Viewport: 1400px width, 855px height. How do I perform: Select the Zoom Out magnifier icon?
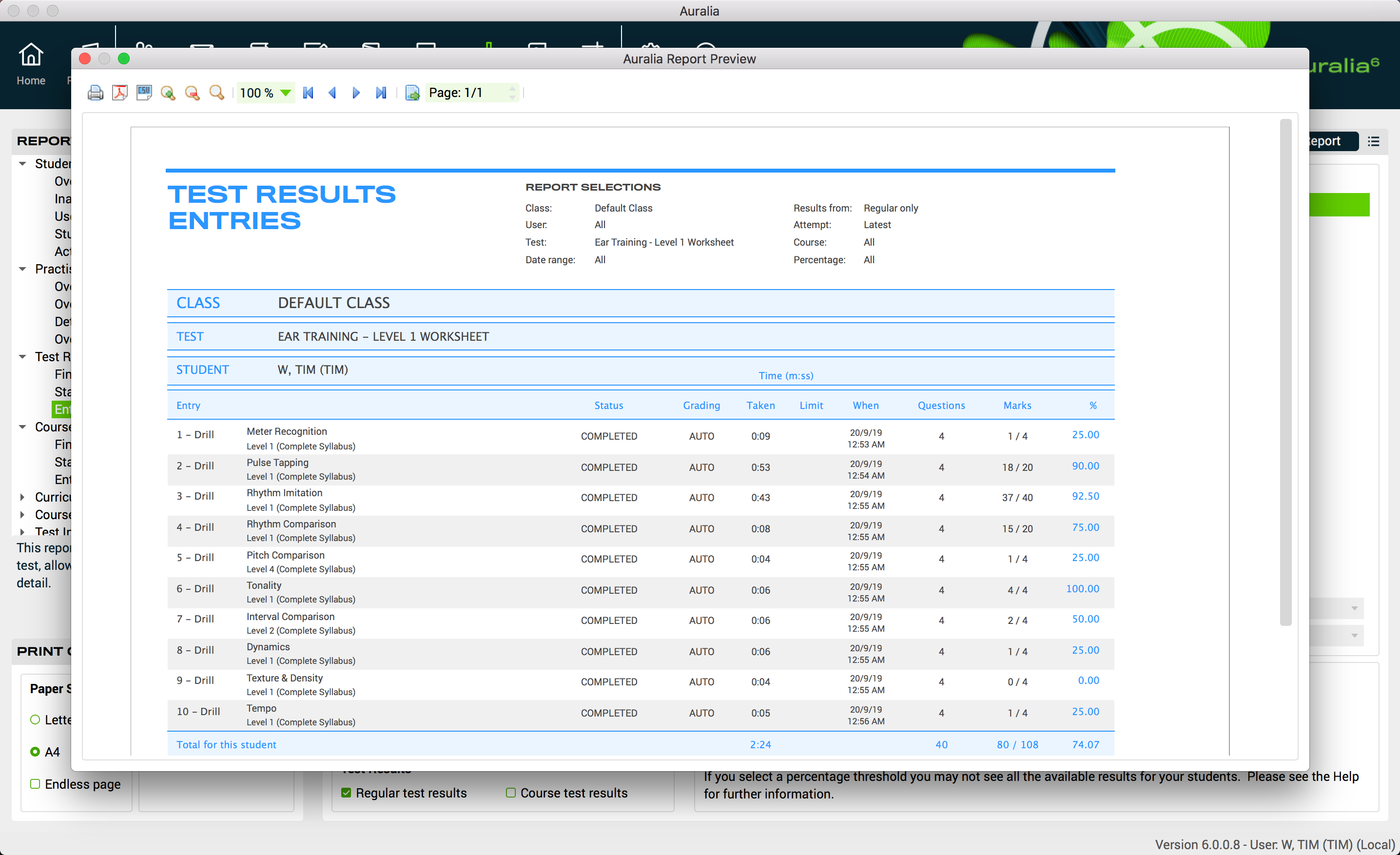(192, 92)
